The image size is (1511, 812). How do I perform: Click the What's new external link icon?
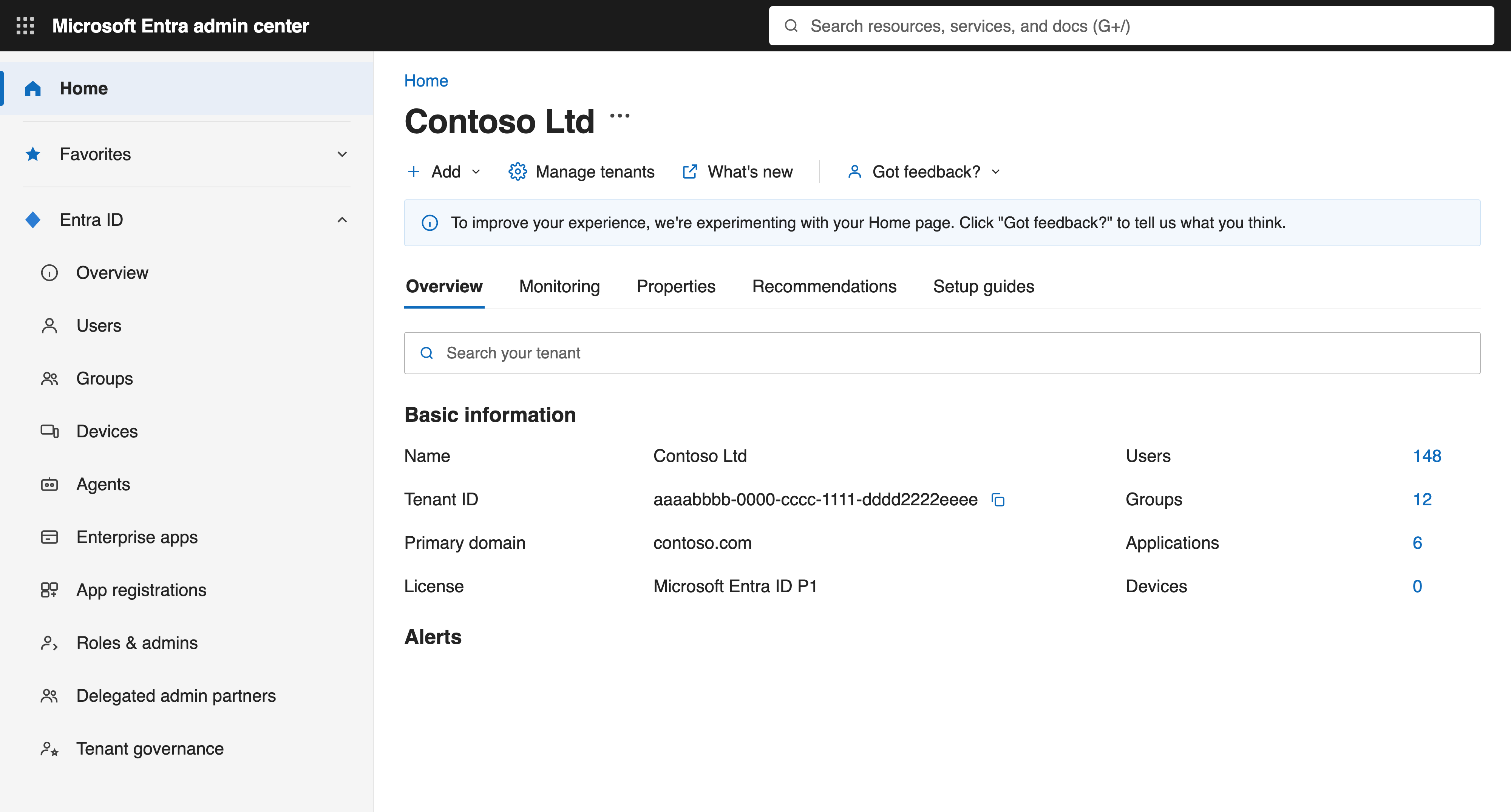click(690, 172)
